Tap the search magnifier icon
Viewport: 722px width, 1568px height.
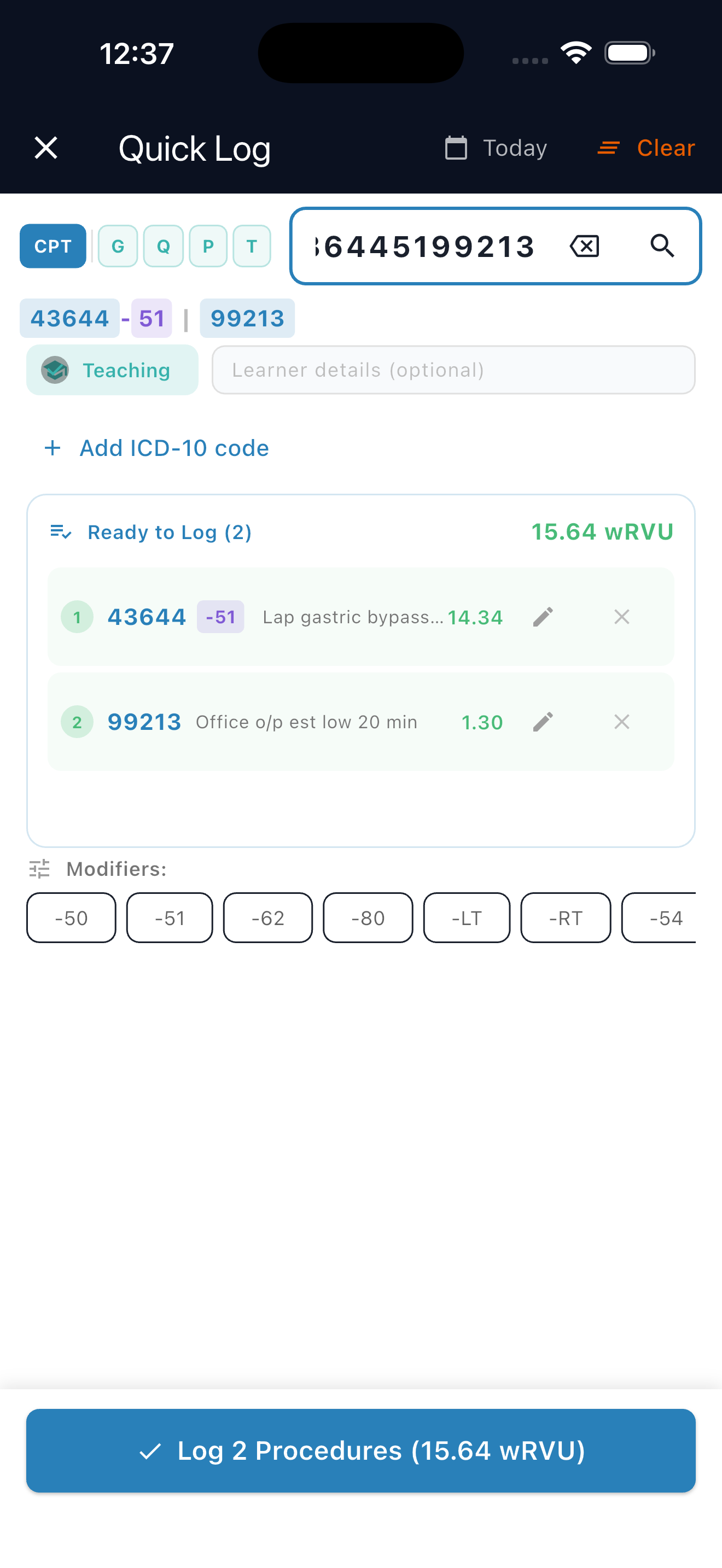point(662,246)
